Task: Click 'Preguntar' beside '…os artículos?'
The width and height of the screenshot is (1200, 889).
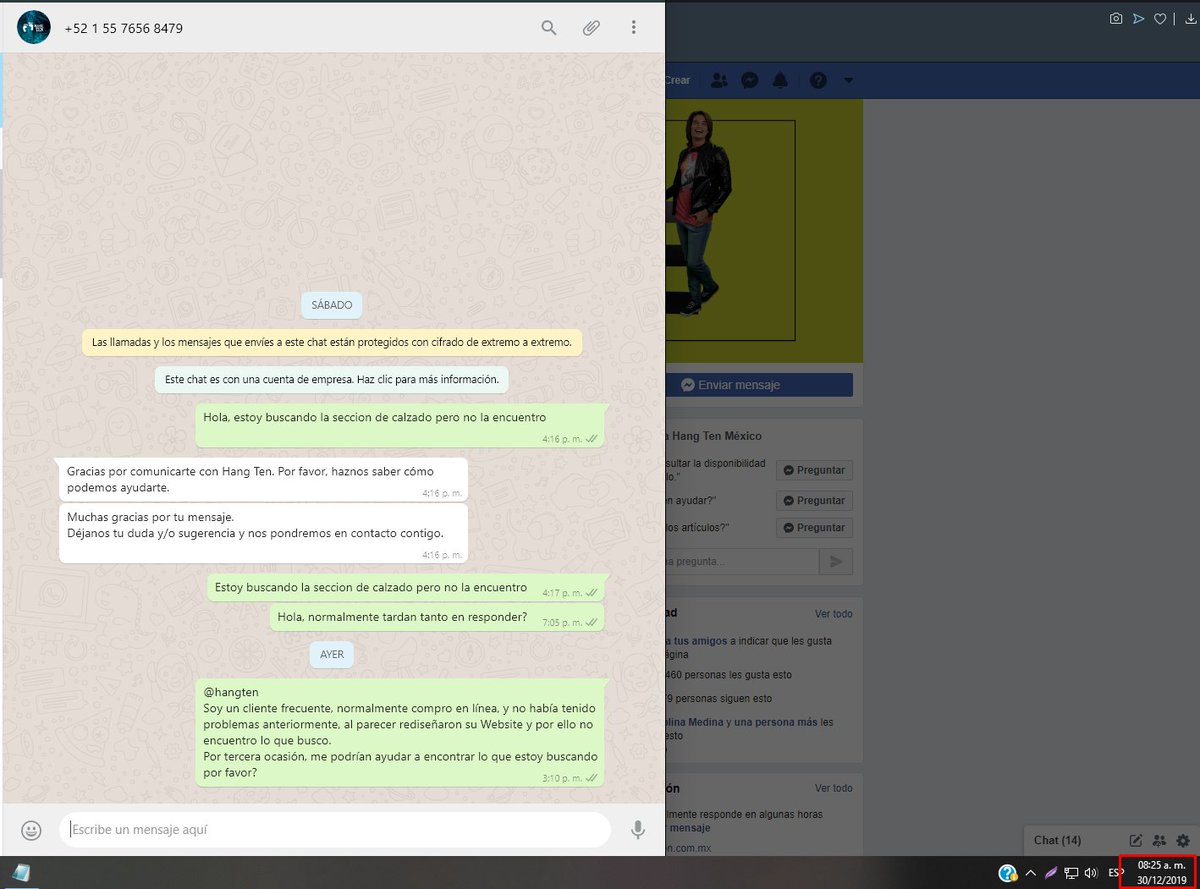Action: point(815,527)
